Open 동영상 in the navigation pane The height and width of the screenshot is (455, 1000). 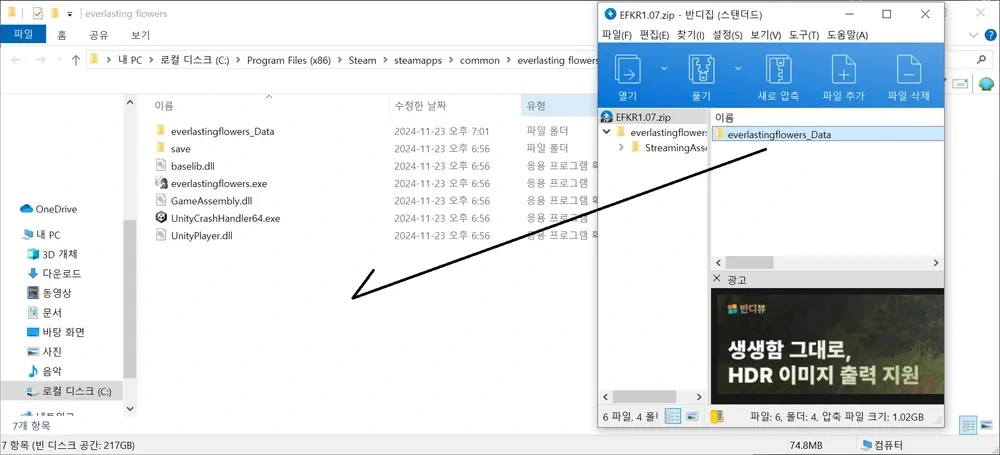click(49, 293)
